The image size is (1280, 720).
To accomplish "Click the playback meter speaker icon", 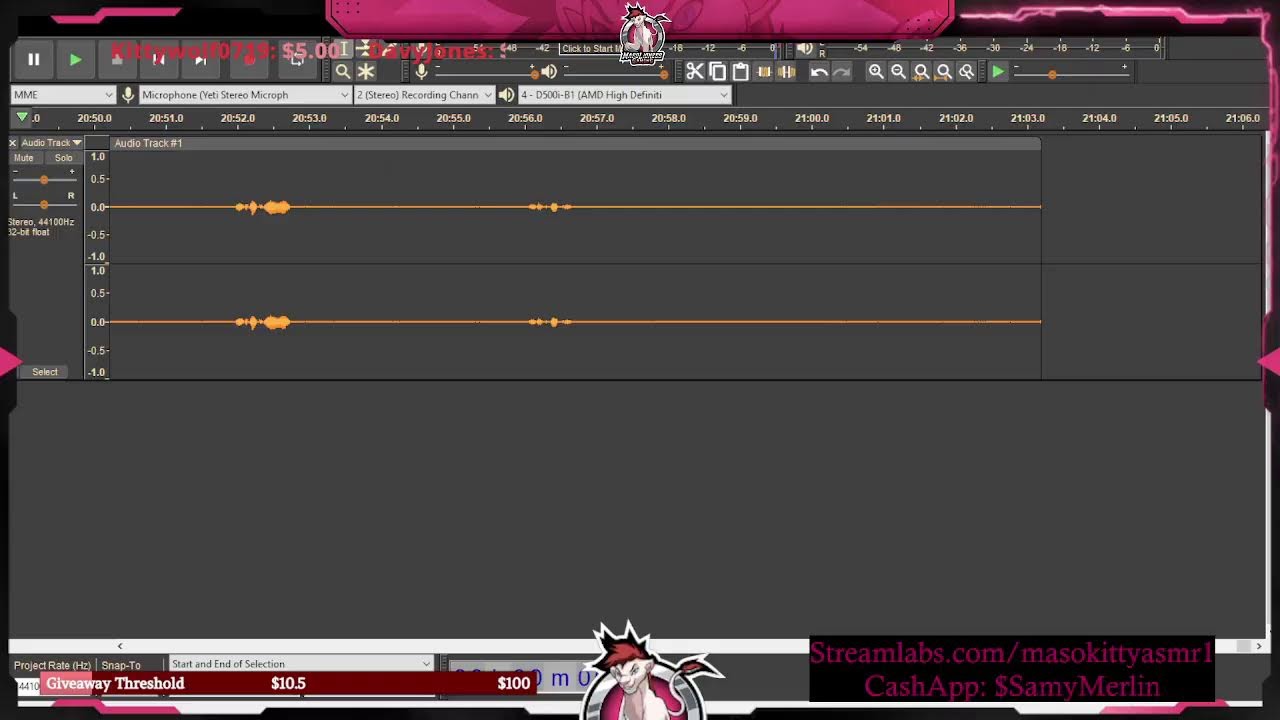I will click(x=805, y=48).
